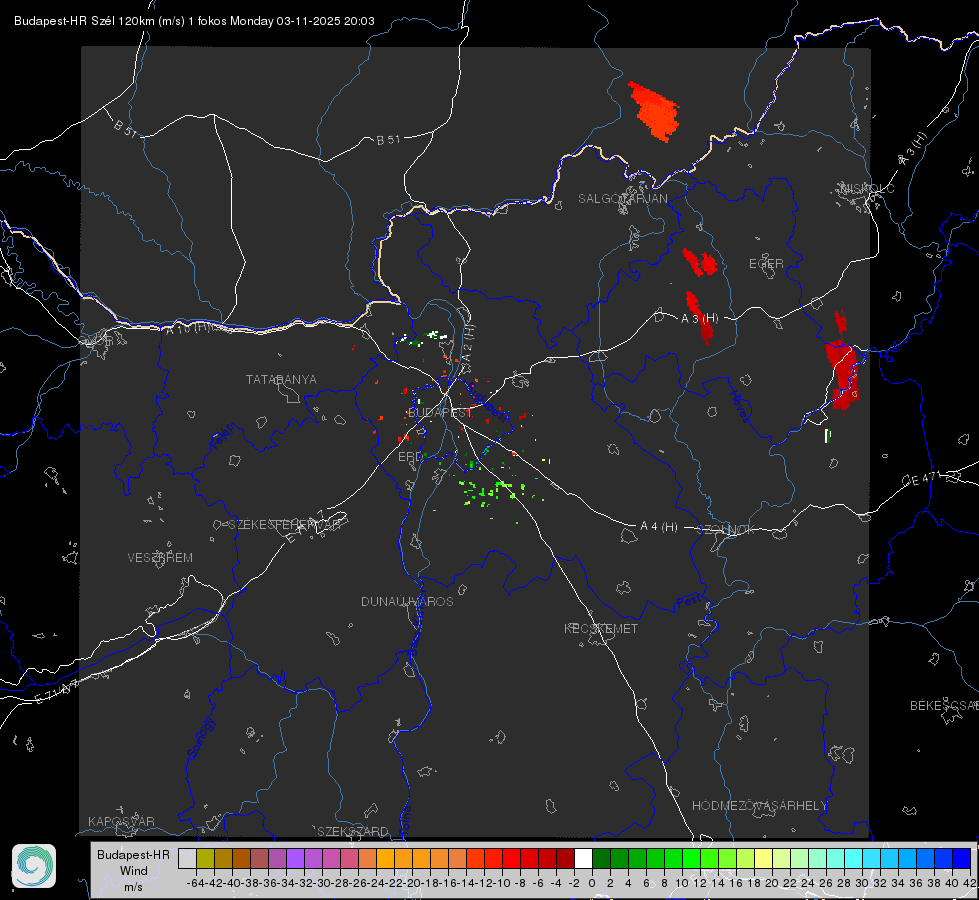This screenshot has height=900, width=979.
Task: Click legend scale value '-64'
Action: point(195,883)
